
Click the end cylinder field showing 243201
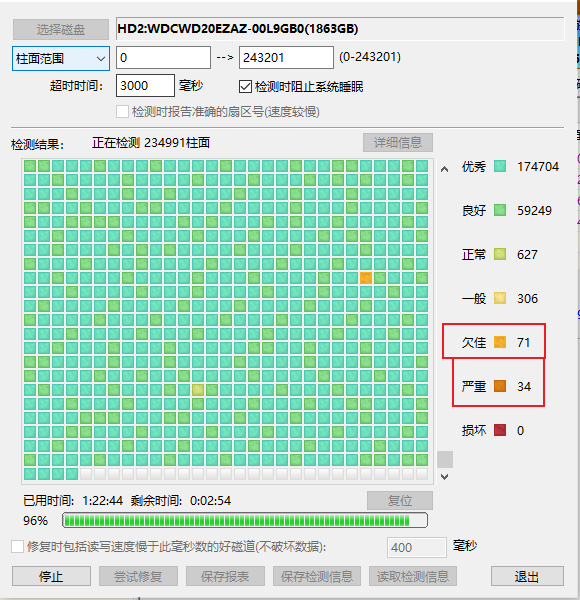pyautogui.click(x=286, y=57)
